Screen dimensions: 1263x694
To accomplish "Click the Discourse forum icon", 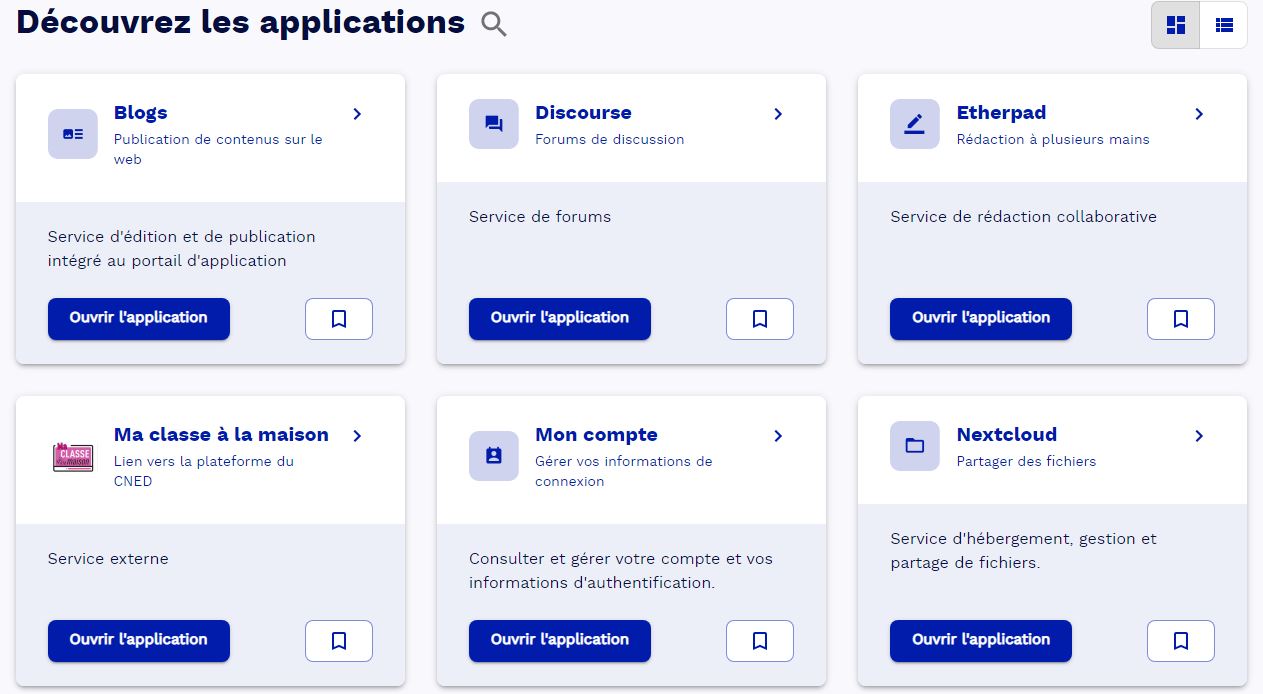I will 494,124.
